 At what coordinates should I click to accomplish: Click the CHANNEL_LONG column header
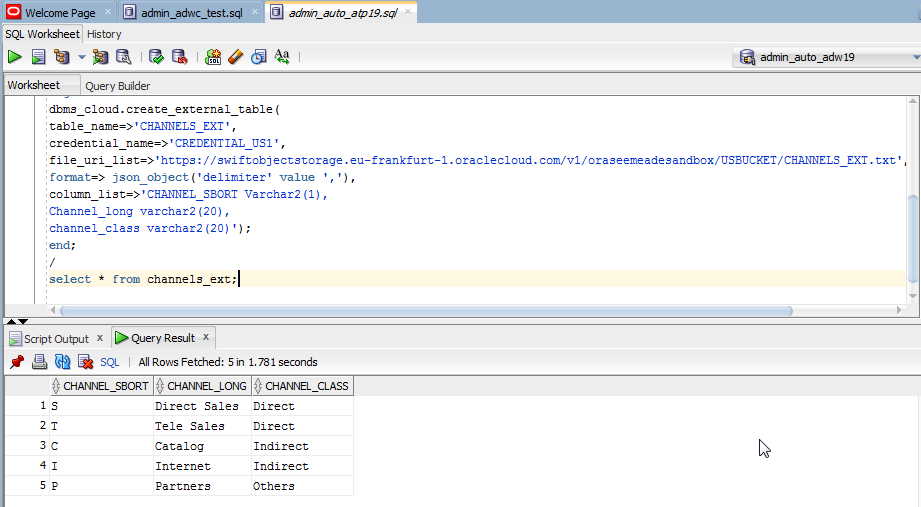[207, 386]
